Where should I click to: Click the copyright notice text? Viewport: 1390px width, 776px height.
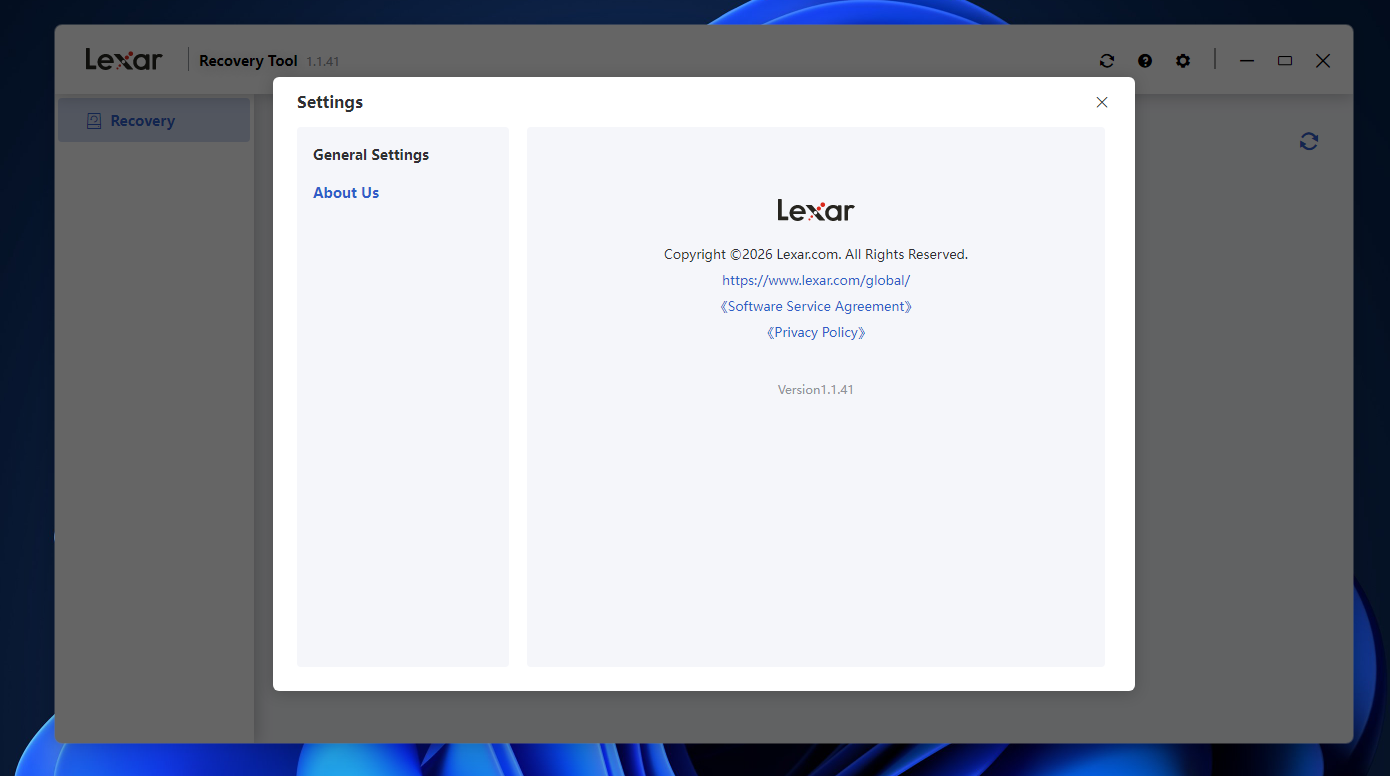tap(815, 254)
